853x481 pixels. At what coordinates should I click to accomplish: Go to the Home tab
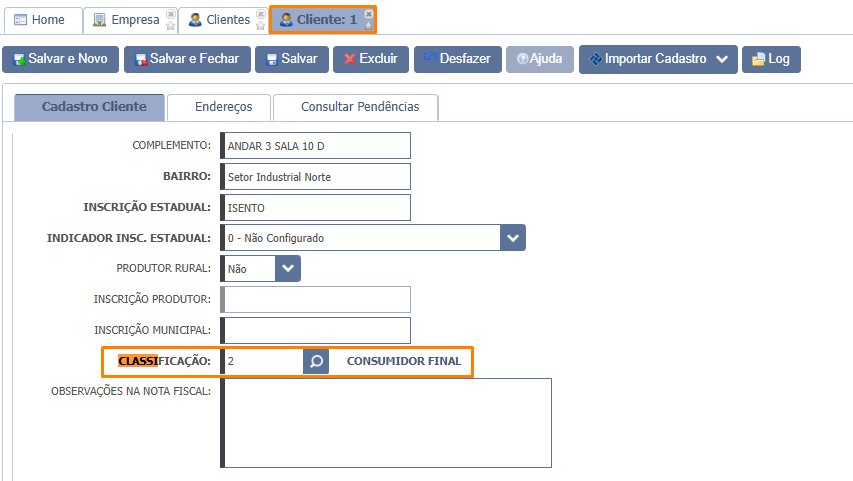(x=40, y=20)
